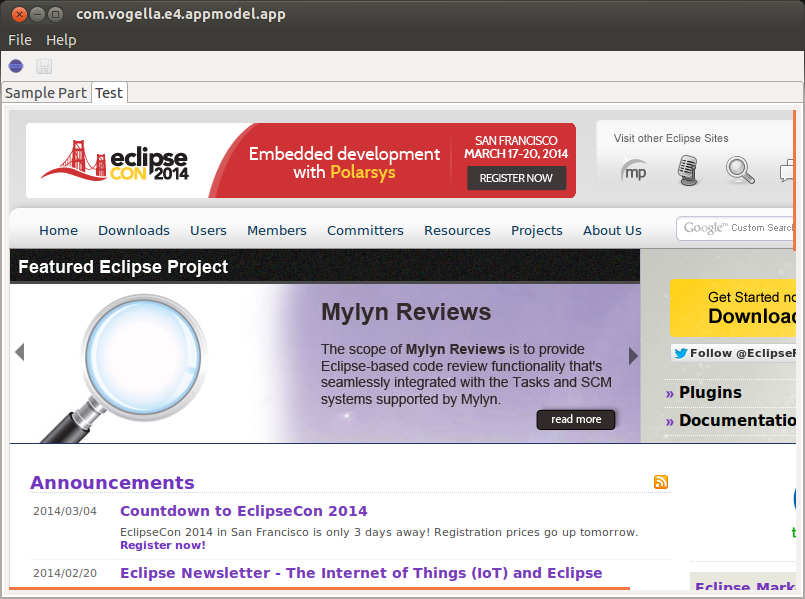Click the Announcements heading
805x599 pixels.
[112, 483]
